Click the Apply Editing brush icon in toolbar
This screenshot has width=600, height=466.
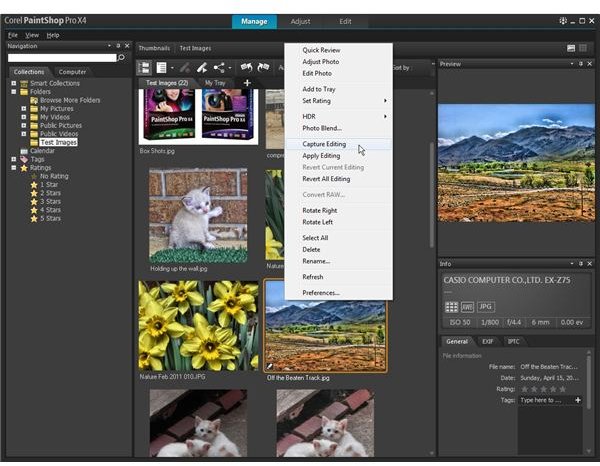pos(202,68)
